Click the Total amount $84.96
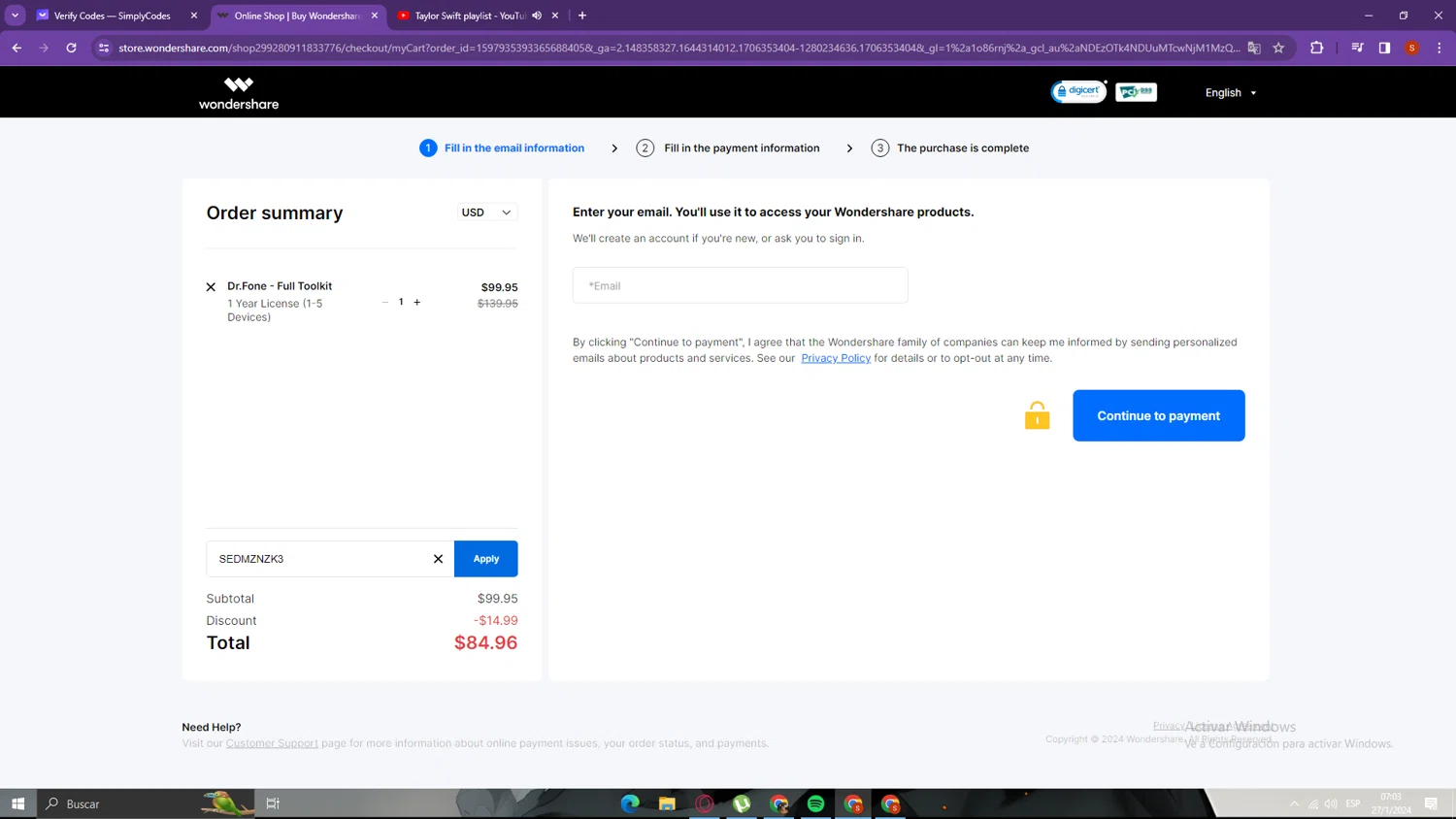1456x819 pixels. coord(485,642)
